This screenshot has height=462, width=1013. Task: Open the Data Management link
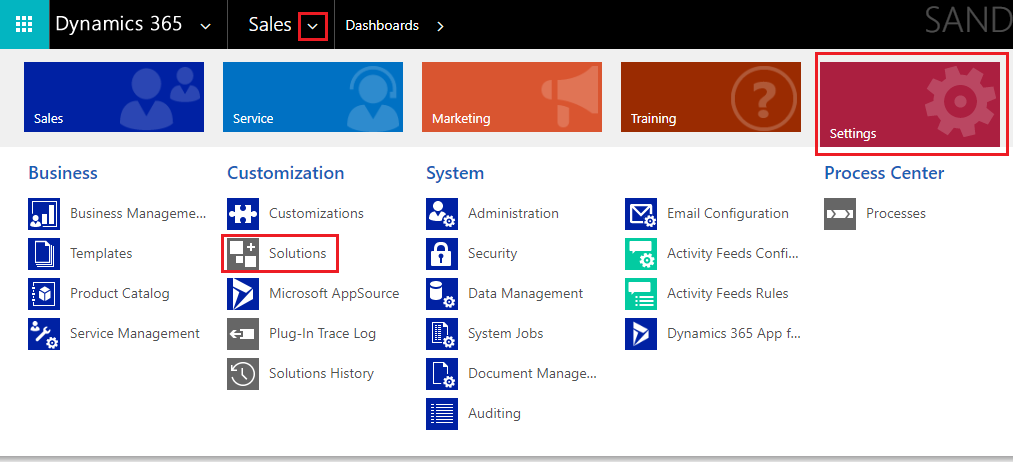coord(525,294)
